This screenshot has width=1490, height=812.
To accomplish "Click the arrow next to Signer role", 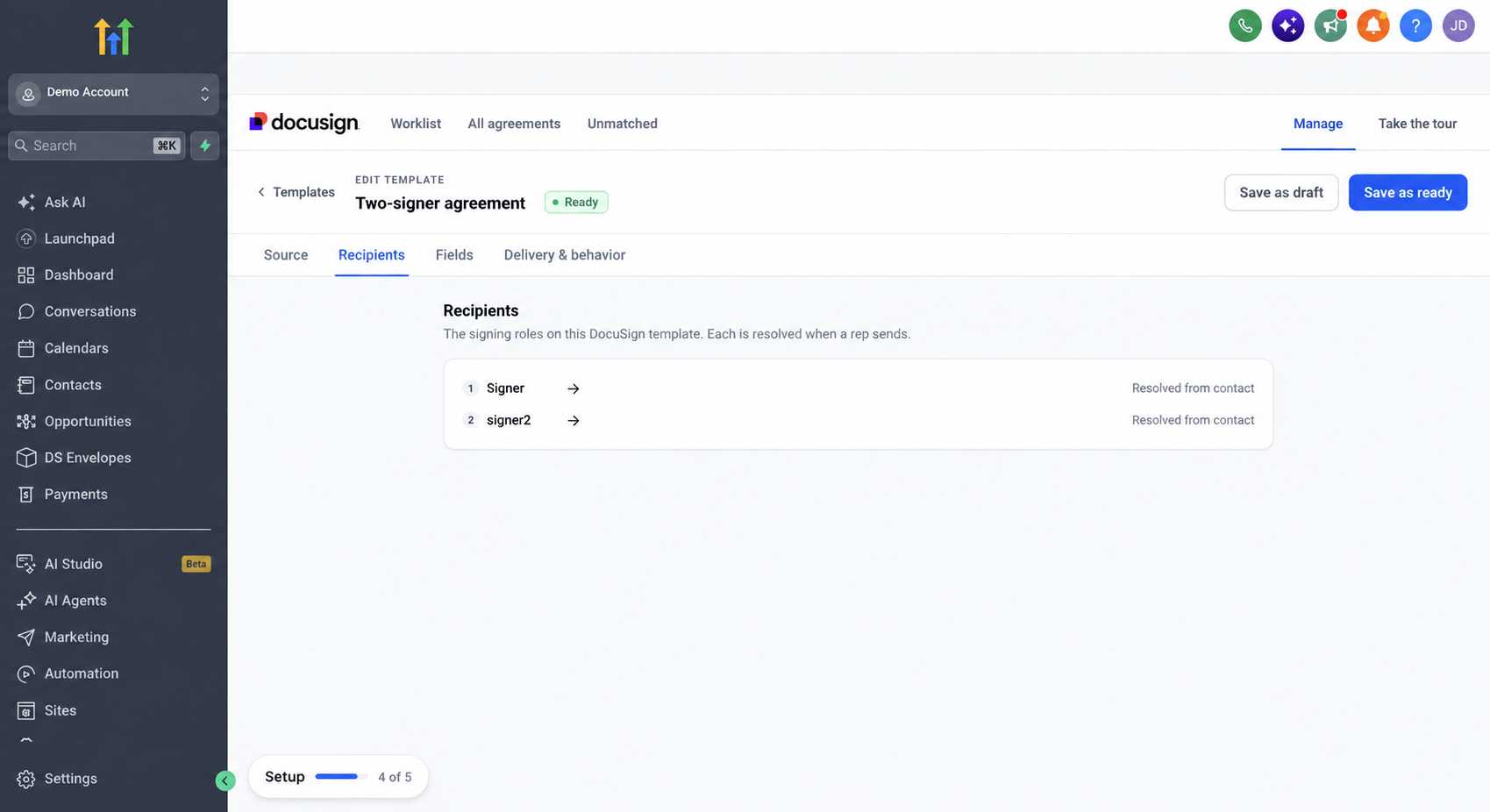I will 573,388.
